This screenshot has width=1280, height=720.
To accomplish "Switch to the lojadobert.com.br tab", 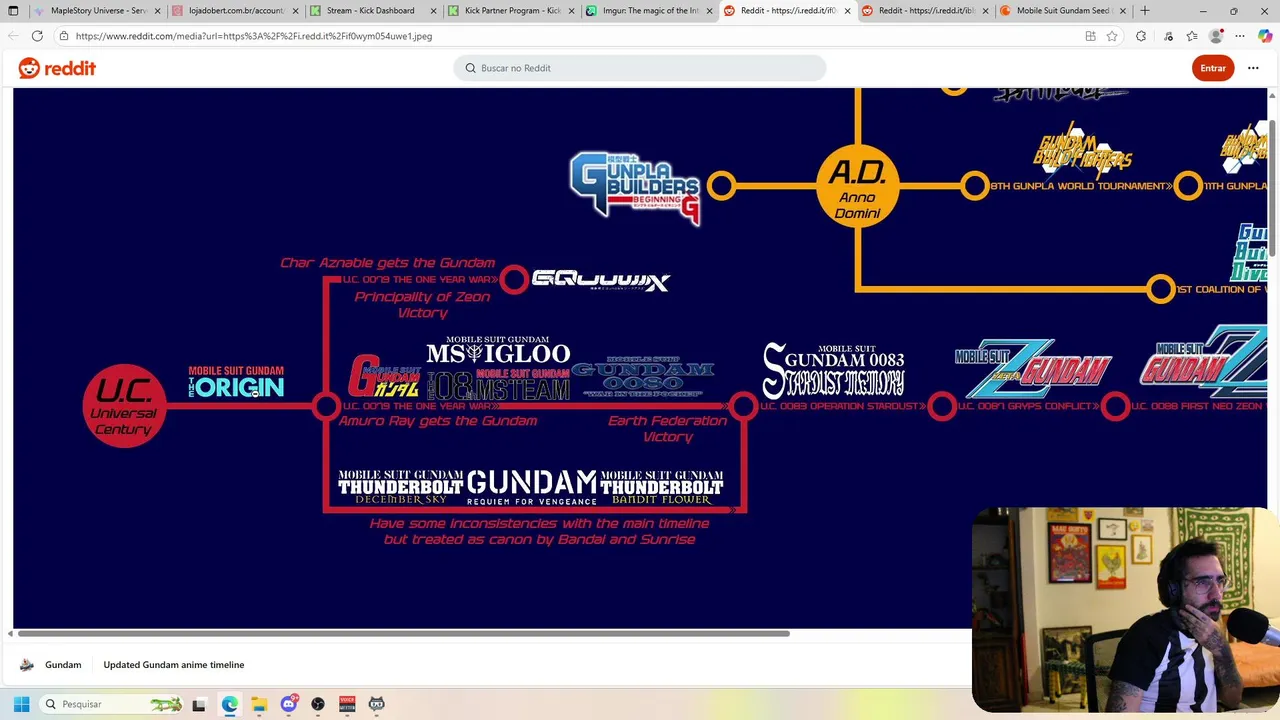I will (234, 11).
